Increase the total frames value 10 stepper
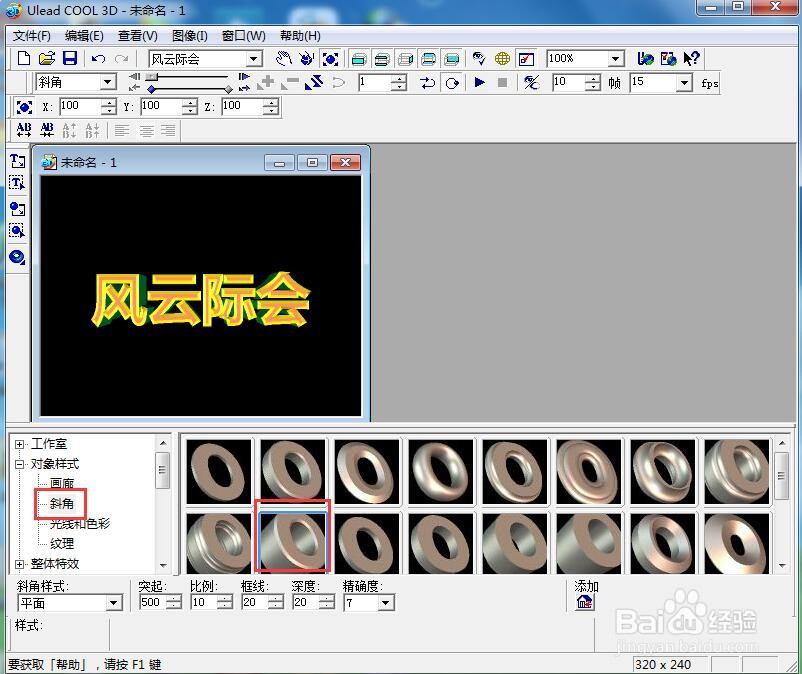The width and height of the screenshot is (802, 674). point(592,79)
